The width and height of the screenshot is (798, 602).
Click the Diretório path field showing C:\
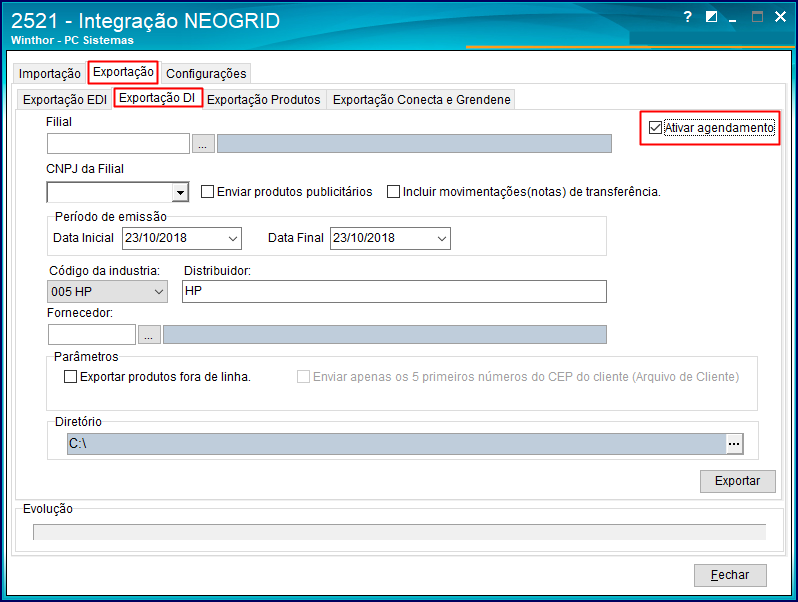coord(396,444)
